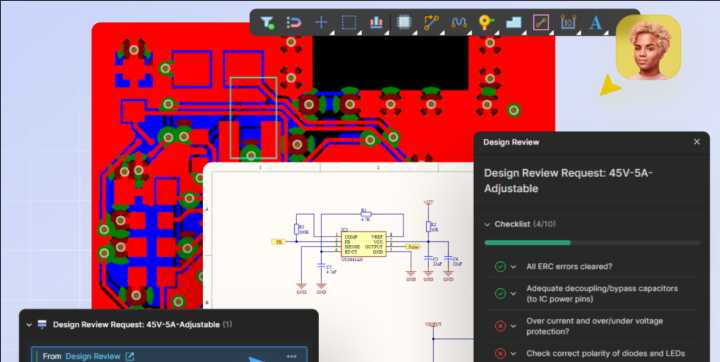The width and height of the screenshot is (720, 362).
Task: Select 'Over current and over/under voltage protection?' text
Action: click(595, 326)
